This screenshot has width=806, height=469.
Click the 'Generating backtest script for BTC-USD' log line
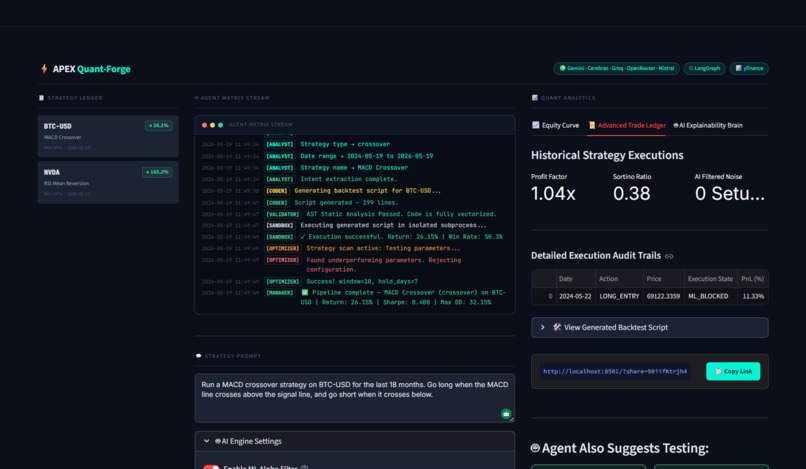coord(321,191)
